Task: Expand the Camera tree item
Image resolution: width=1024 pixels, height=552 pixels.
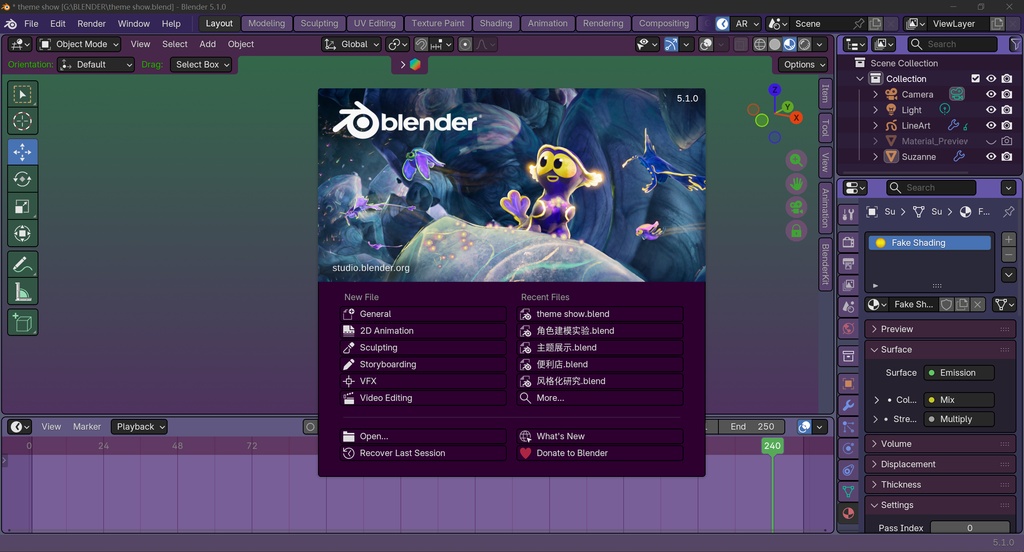Action: tap(876, 94)
